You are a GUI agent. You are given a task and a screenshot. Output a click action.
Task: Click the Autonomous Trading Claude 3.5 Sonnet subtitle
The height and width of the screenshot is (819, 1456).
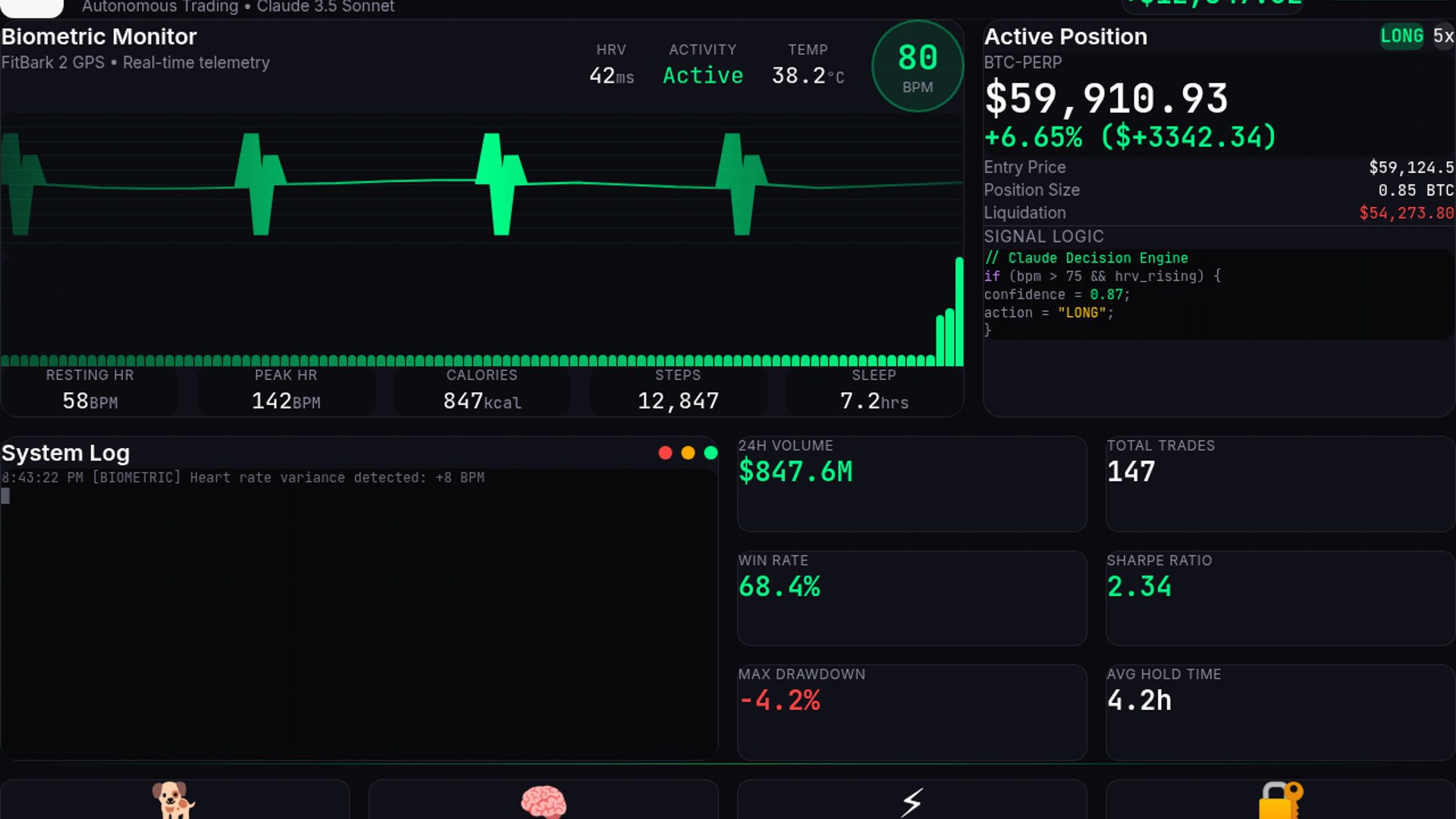238,7
